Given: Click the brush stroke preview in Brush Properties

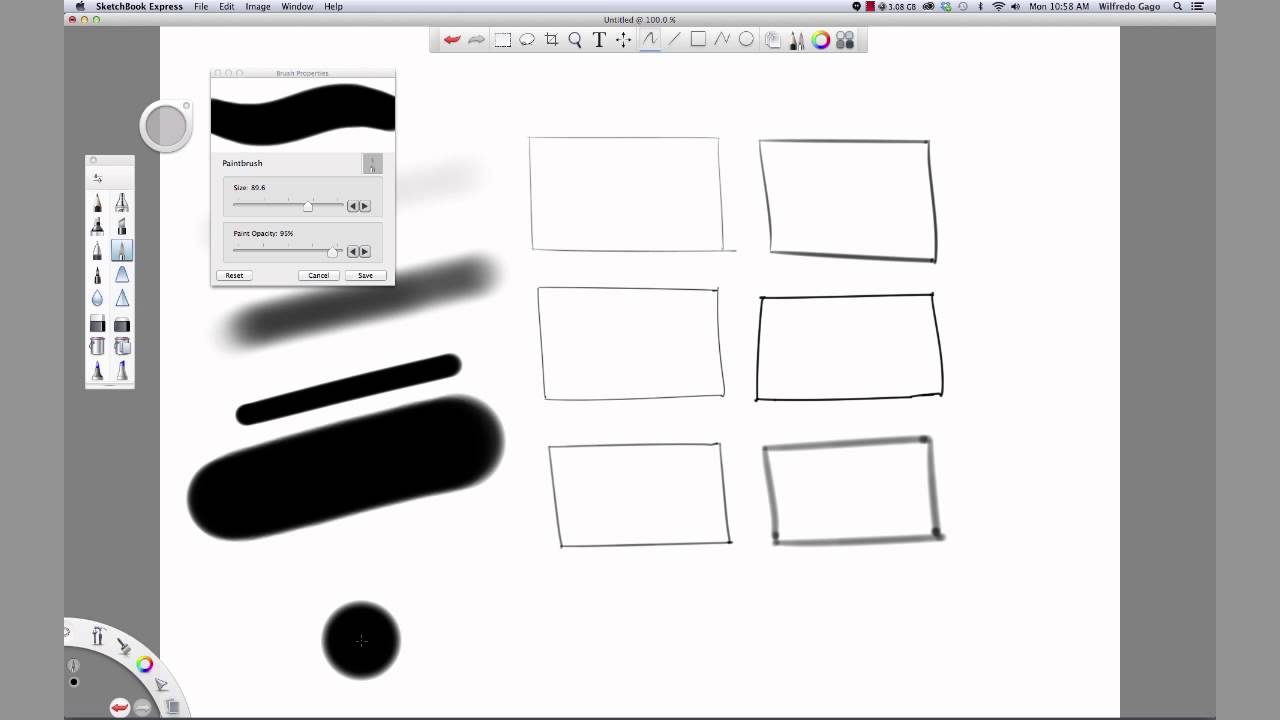Looking at the screenshot, I should pos(303,114).
